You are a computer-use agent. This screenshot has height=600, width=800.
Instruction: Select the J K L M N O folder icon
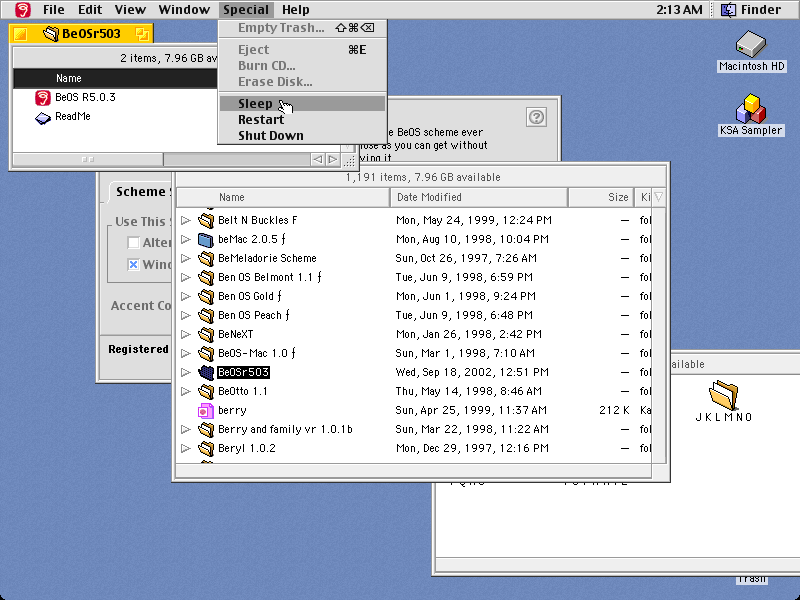pos(723,395)
